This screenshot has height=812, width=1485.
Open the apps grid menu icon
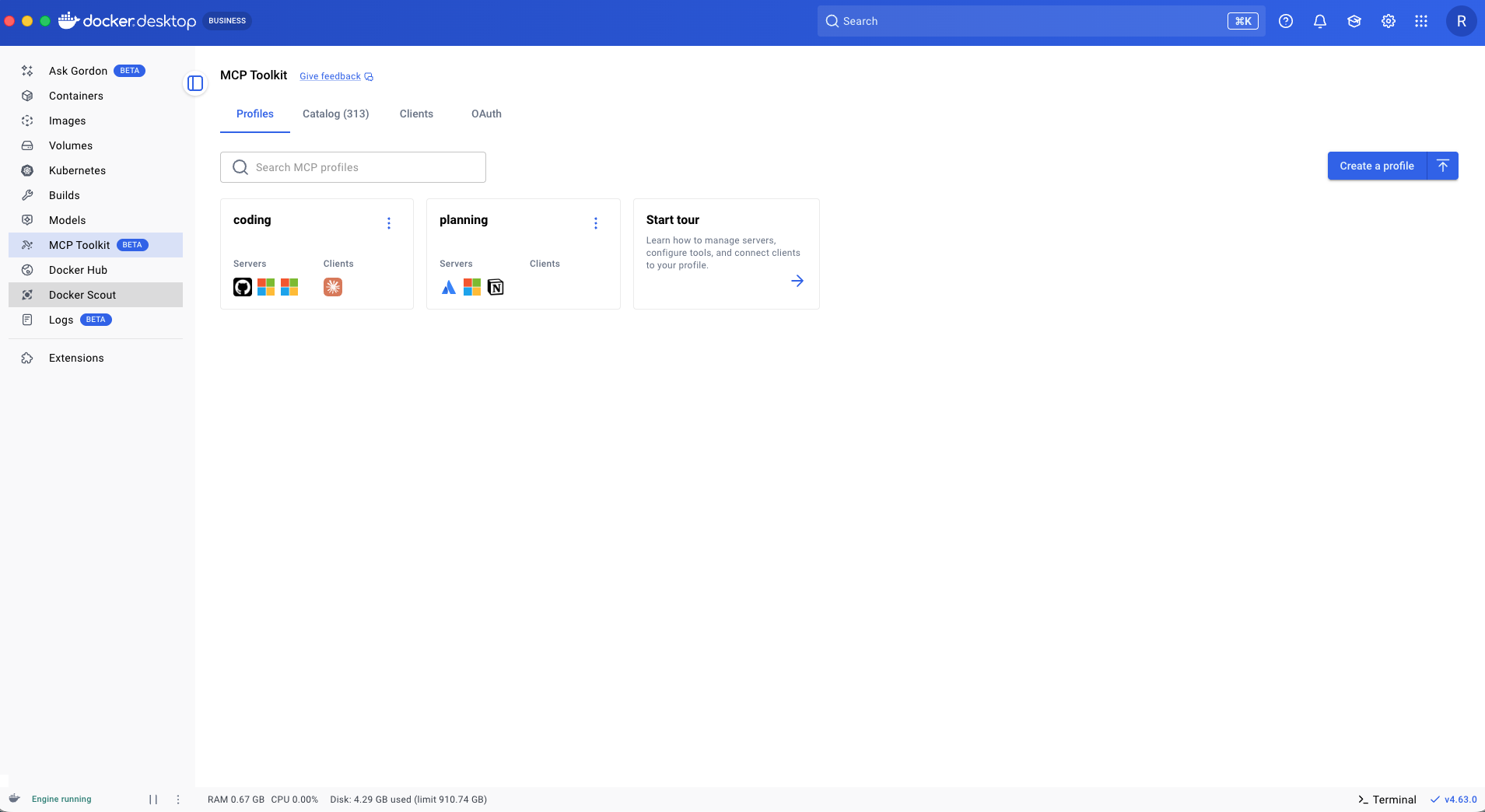(x=1421, y=21)
